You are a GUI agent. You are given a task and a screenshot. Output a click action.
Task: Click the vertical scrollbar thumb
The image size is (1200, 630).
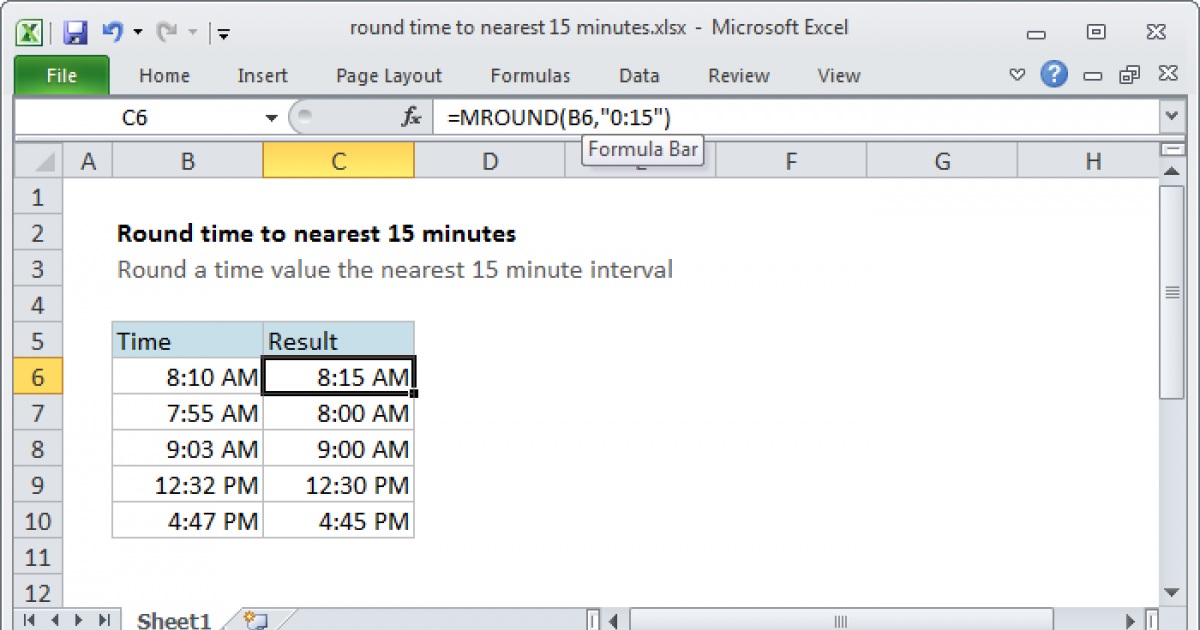coord(1172,292)
